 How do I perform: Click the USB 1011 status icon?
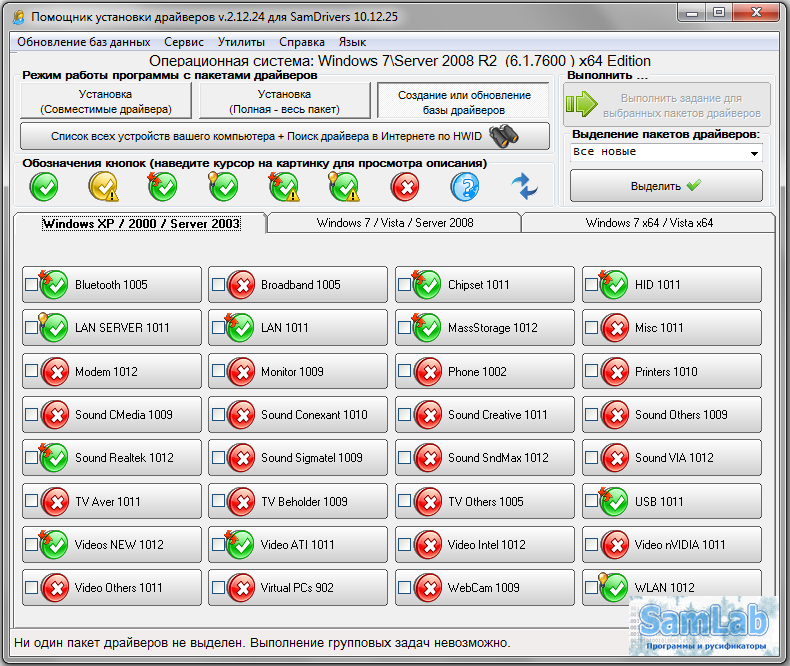pyautogui.click(x=614, y=501)
